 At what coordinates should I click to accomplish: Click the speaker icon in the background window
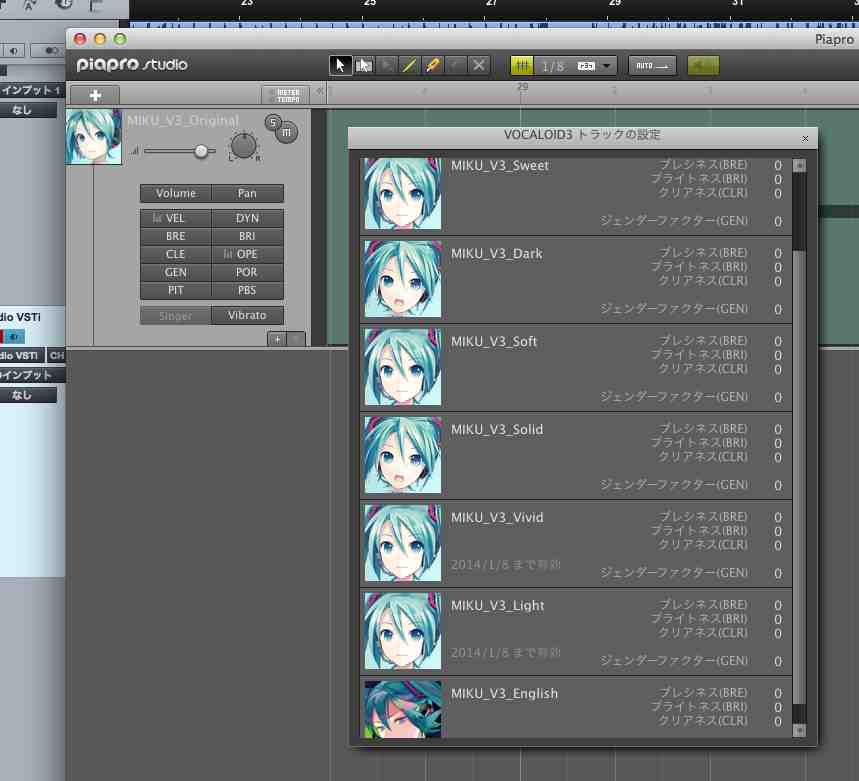coord(14,51)
